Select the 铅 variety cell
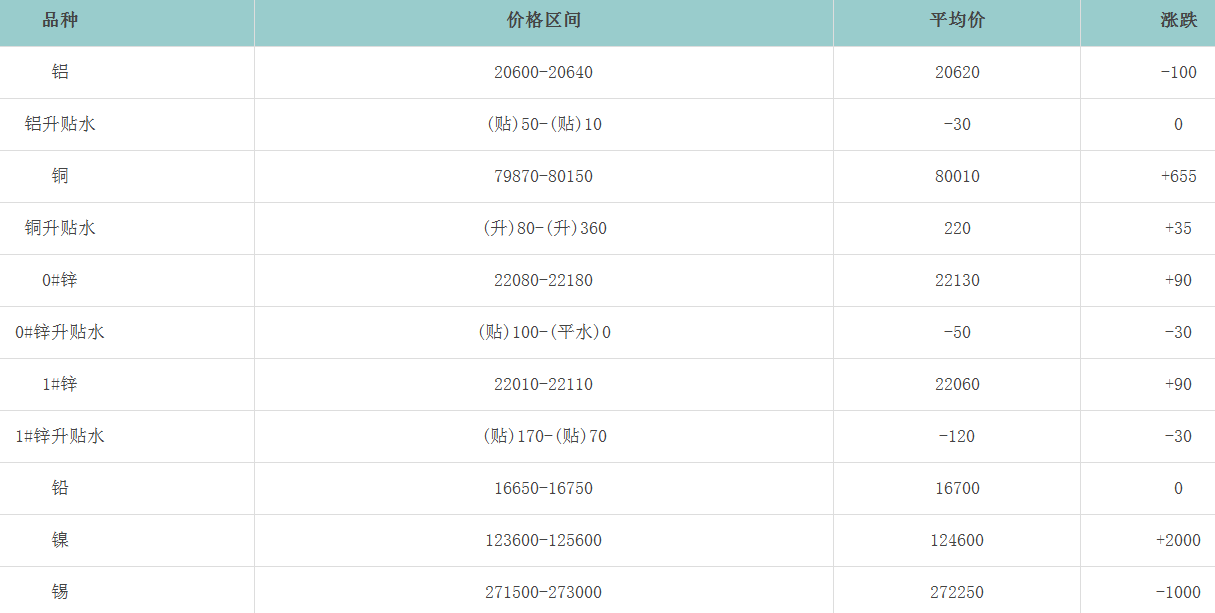The width and height of the screenshot is (1215, 613). (60, 489)
